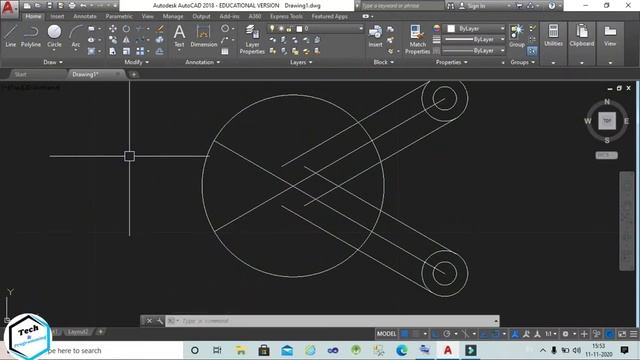Click the Stretch tool icon

click(113, 51)
